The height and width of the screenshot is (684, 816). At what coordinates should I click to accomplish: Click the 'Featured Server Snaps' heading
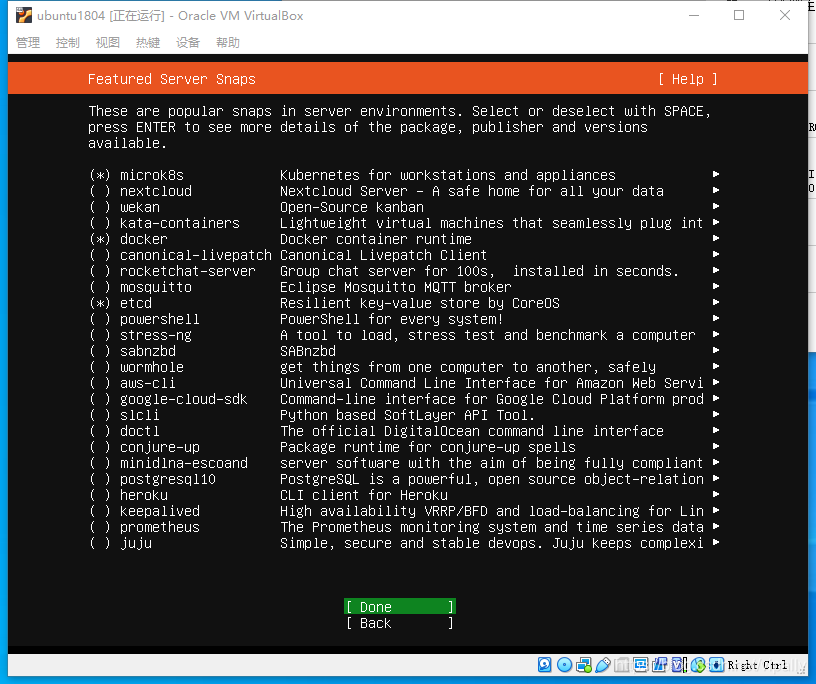(172, 79)
